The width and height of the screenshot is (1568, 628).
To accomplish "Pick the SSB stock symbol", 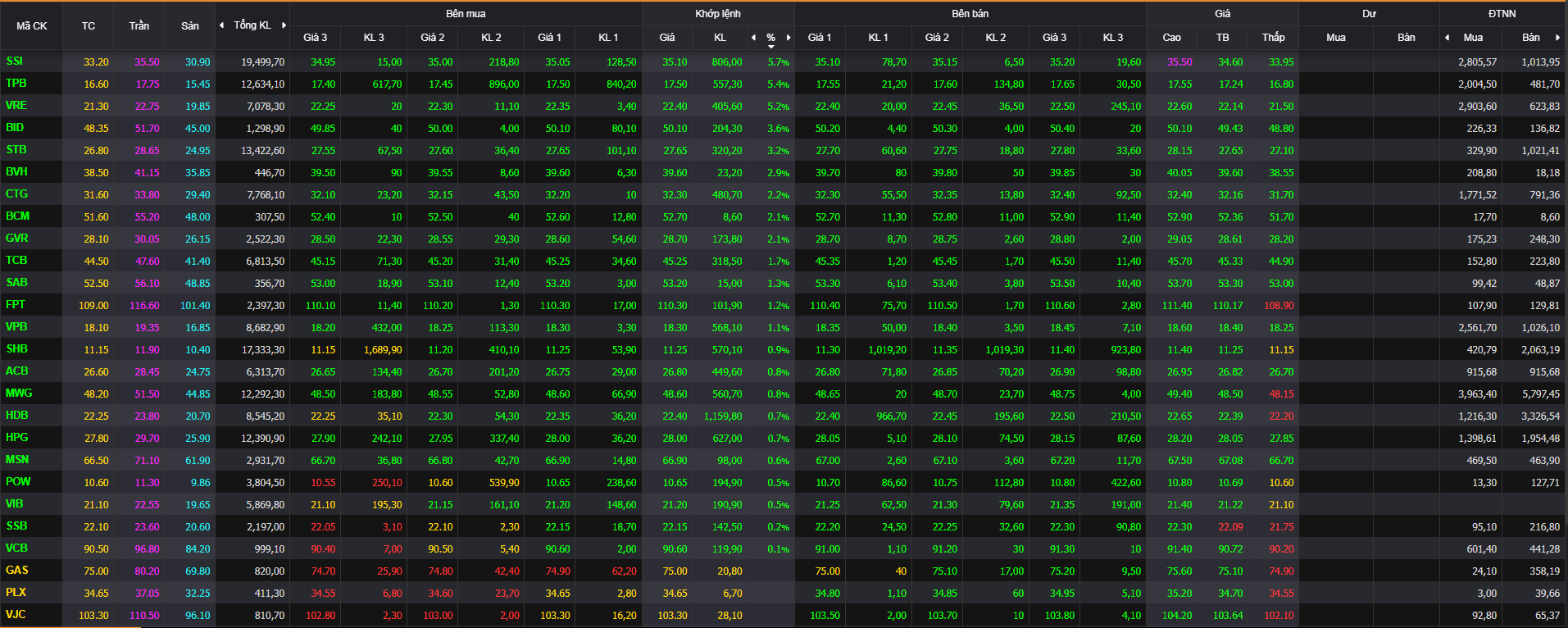I will point(16,526).
